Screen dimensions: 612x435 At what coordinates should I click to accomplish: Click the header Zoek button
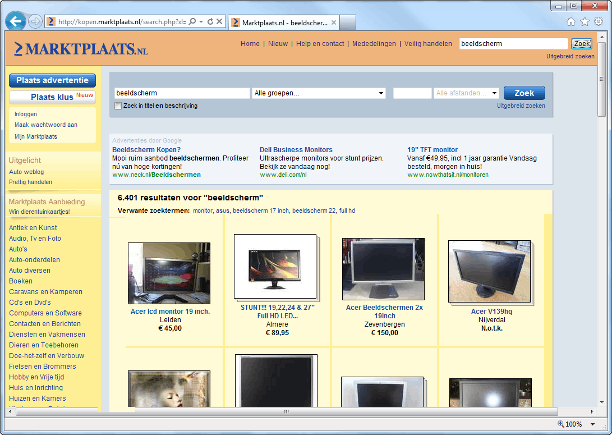[582, 44]
